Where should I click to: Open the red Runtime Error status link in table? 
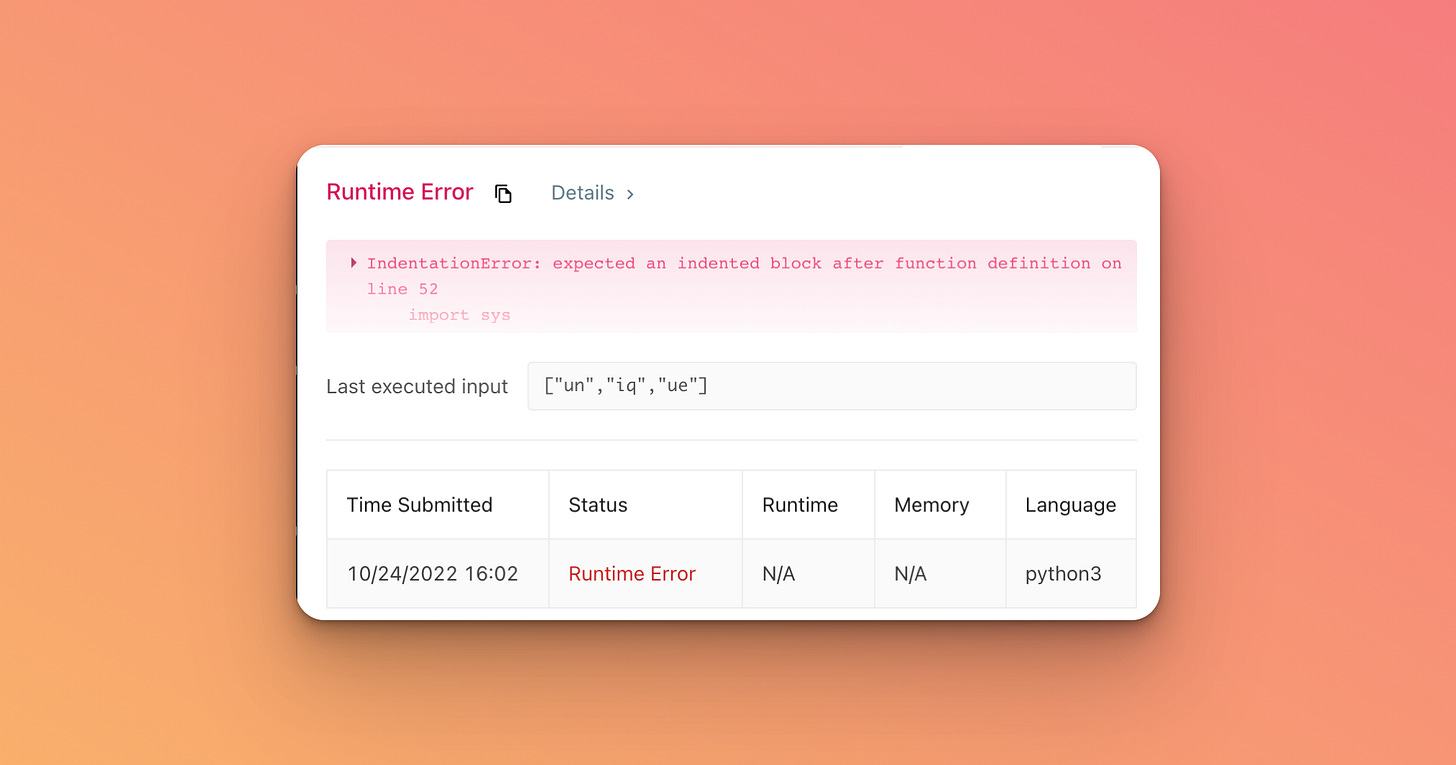tap(632, 574)
